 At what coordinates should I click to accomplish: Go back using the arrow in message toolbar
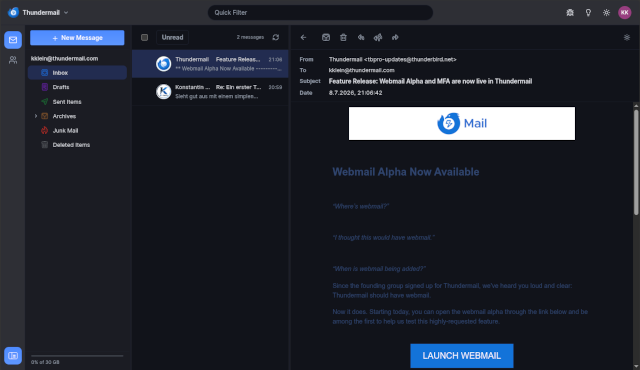click(303, 38)
